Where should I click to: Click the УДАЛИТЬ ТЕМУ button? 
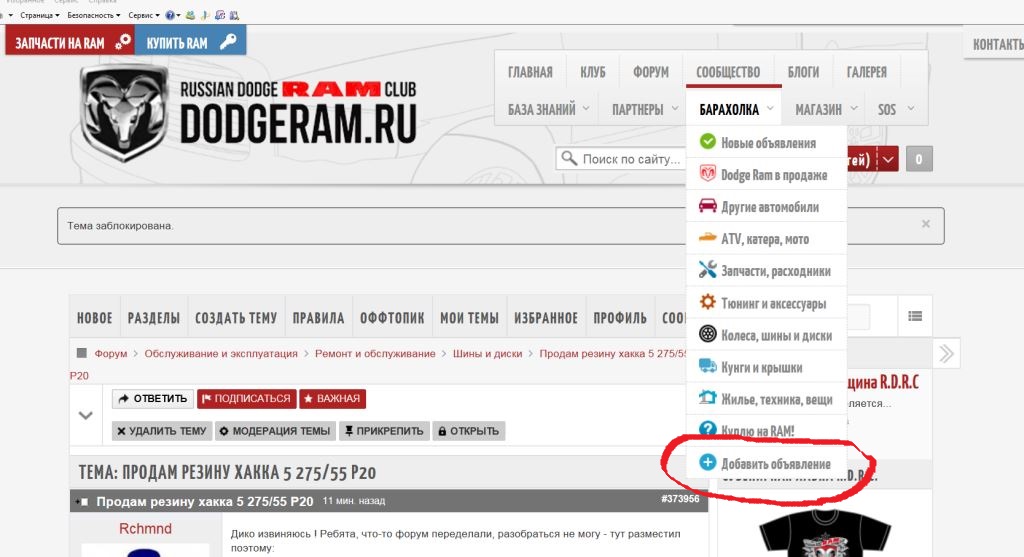pyautogui.click(x=162, y=431)
